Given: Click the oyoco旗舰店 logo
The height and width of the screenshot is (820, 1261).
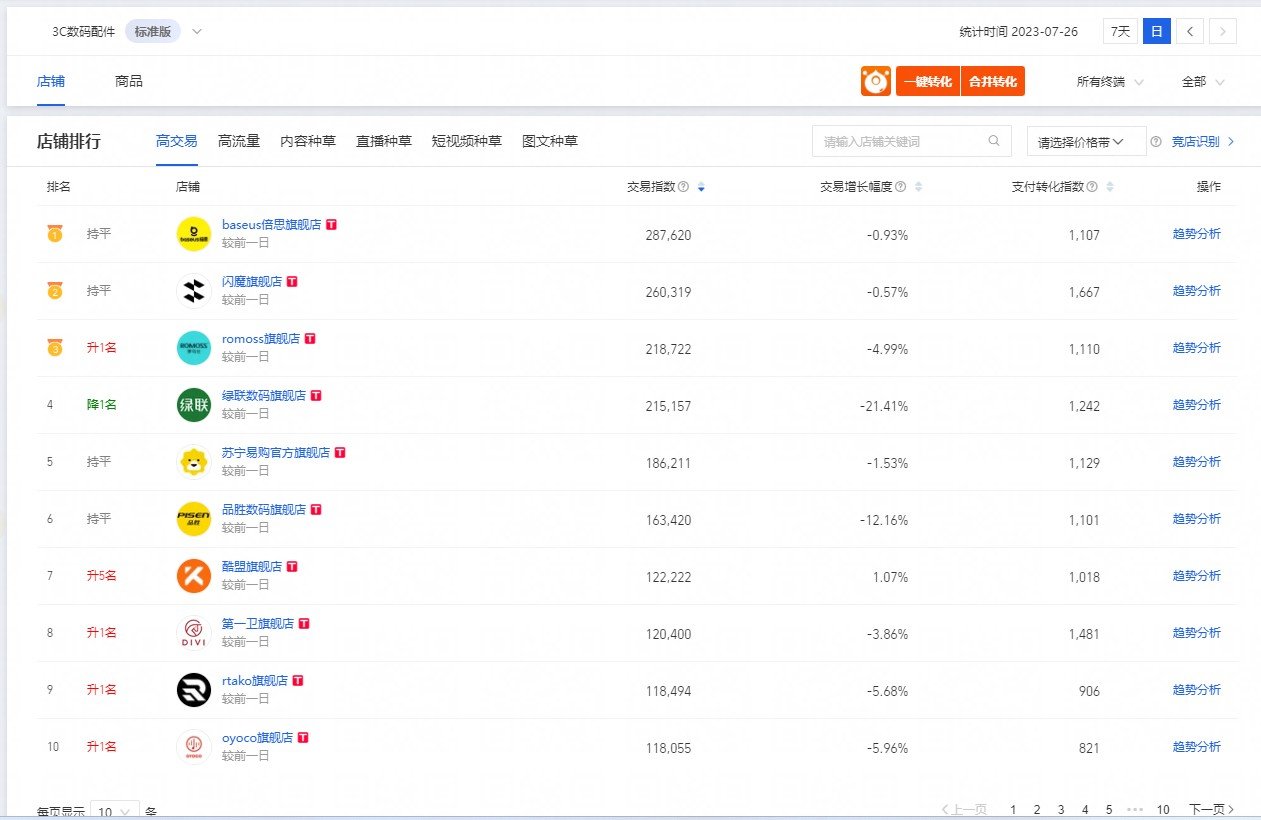Looking at the screenshot, I should coord(194,747).
